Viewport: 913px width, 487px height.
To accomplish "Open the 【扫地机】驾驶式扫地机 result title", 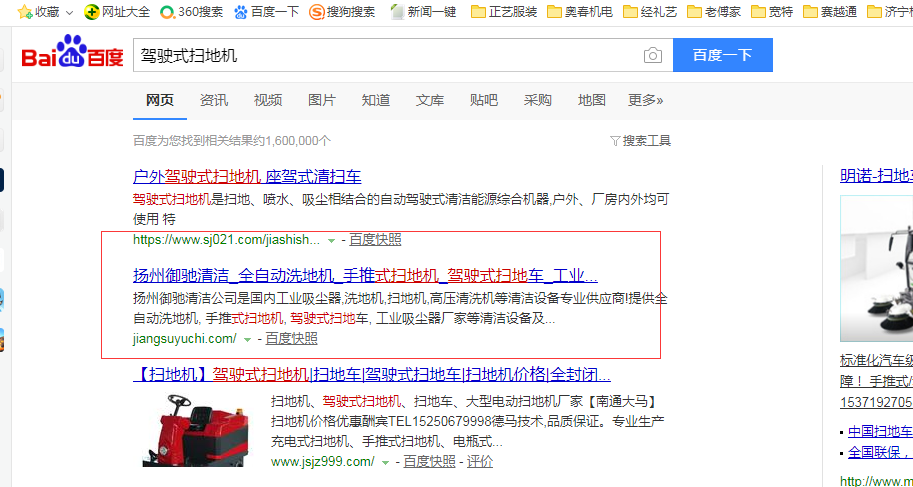I will pos(372,373).
